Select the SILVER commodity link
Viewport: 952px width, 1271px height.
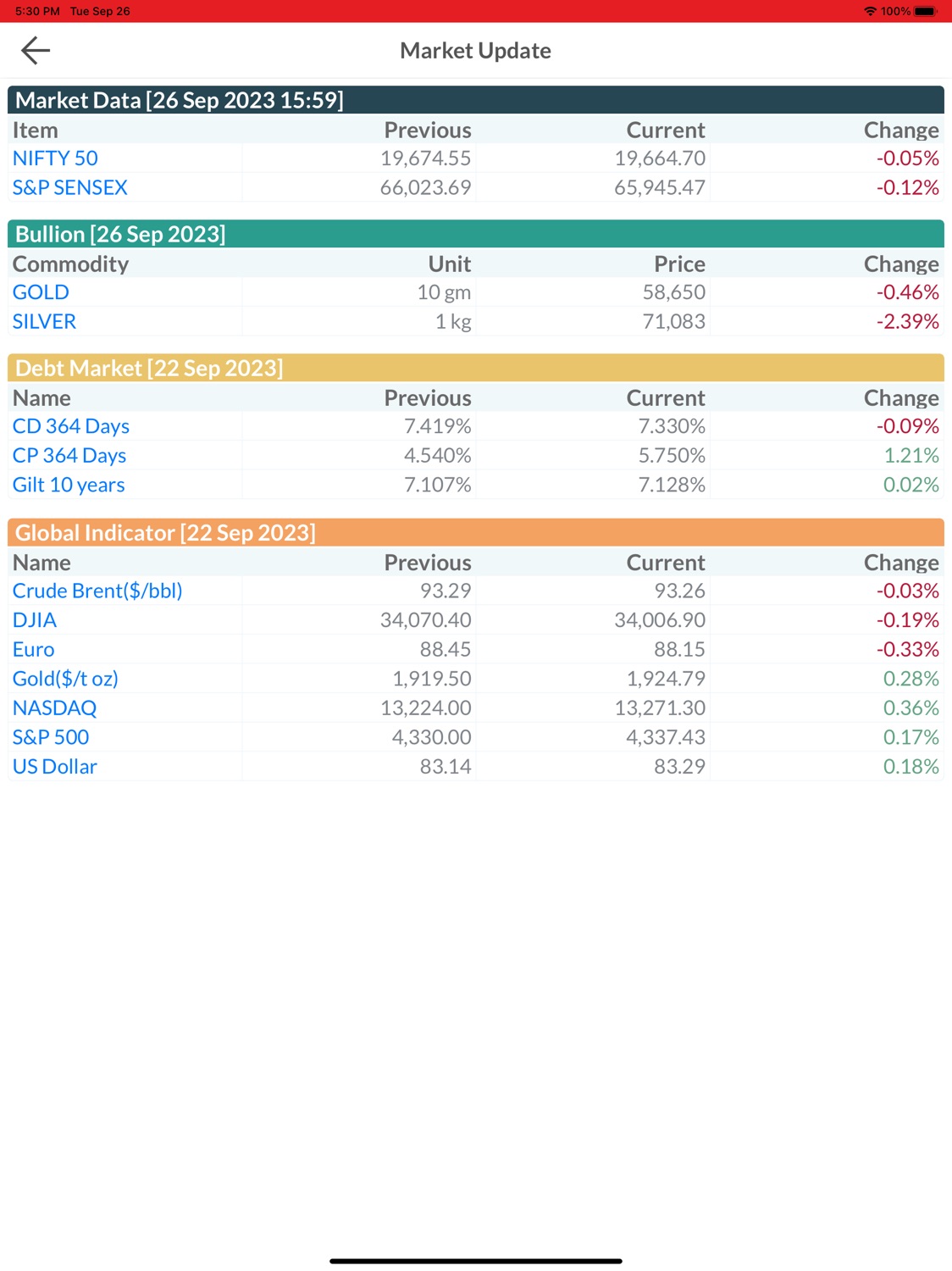[x=44, y=322]
